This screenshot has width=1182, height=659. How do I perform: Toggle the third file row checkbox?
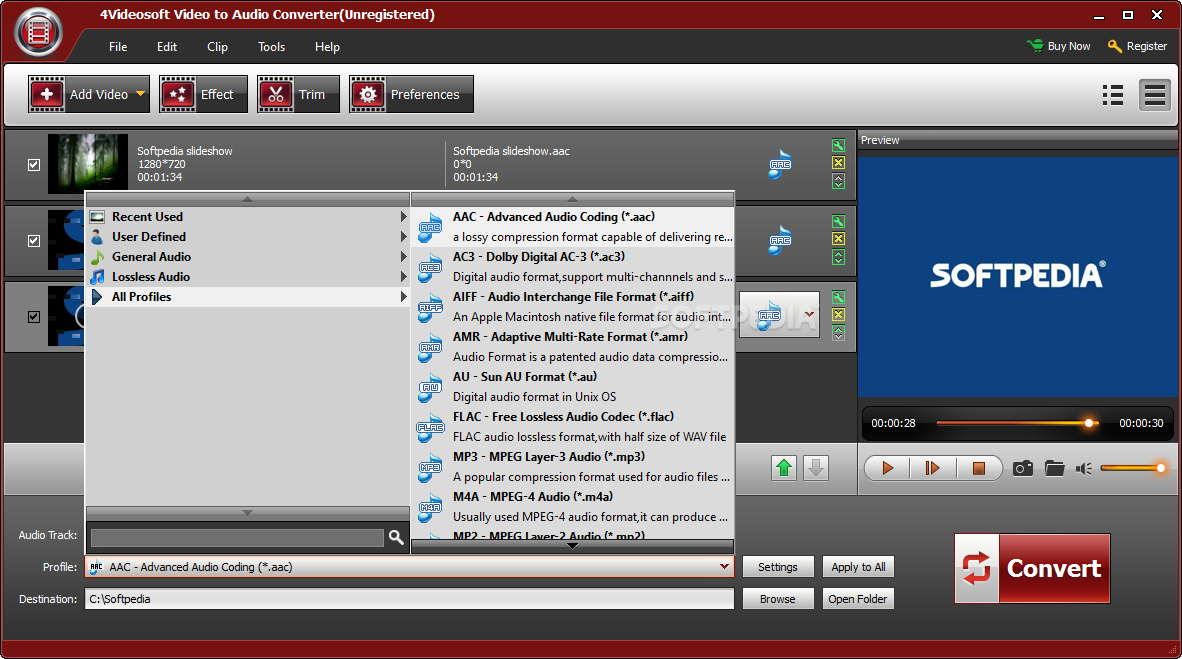coord(34,317)
